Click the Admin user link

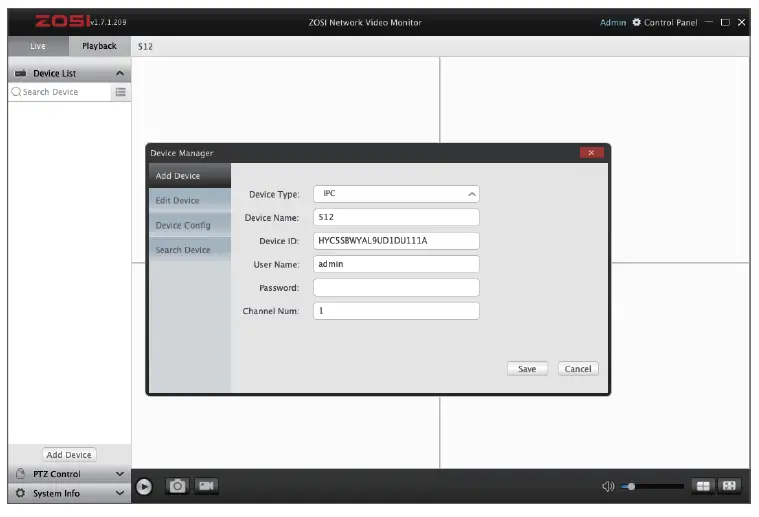click(x=613, y=22)
